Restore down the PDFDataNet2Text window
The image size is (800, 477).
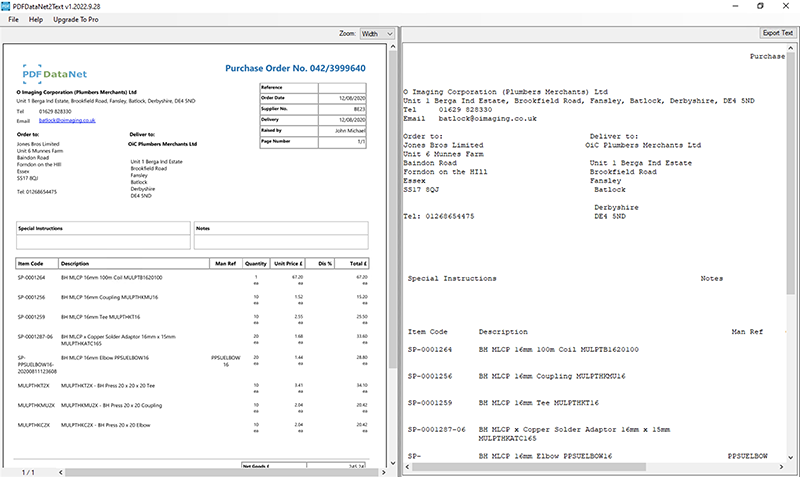pos(760,6)
